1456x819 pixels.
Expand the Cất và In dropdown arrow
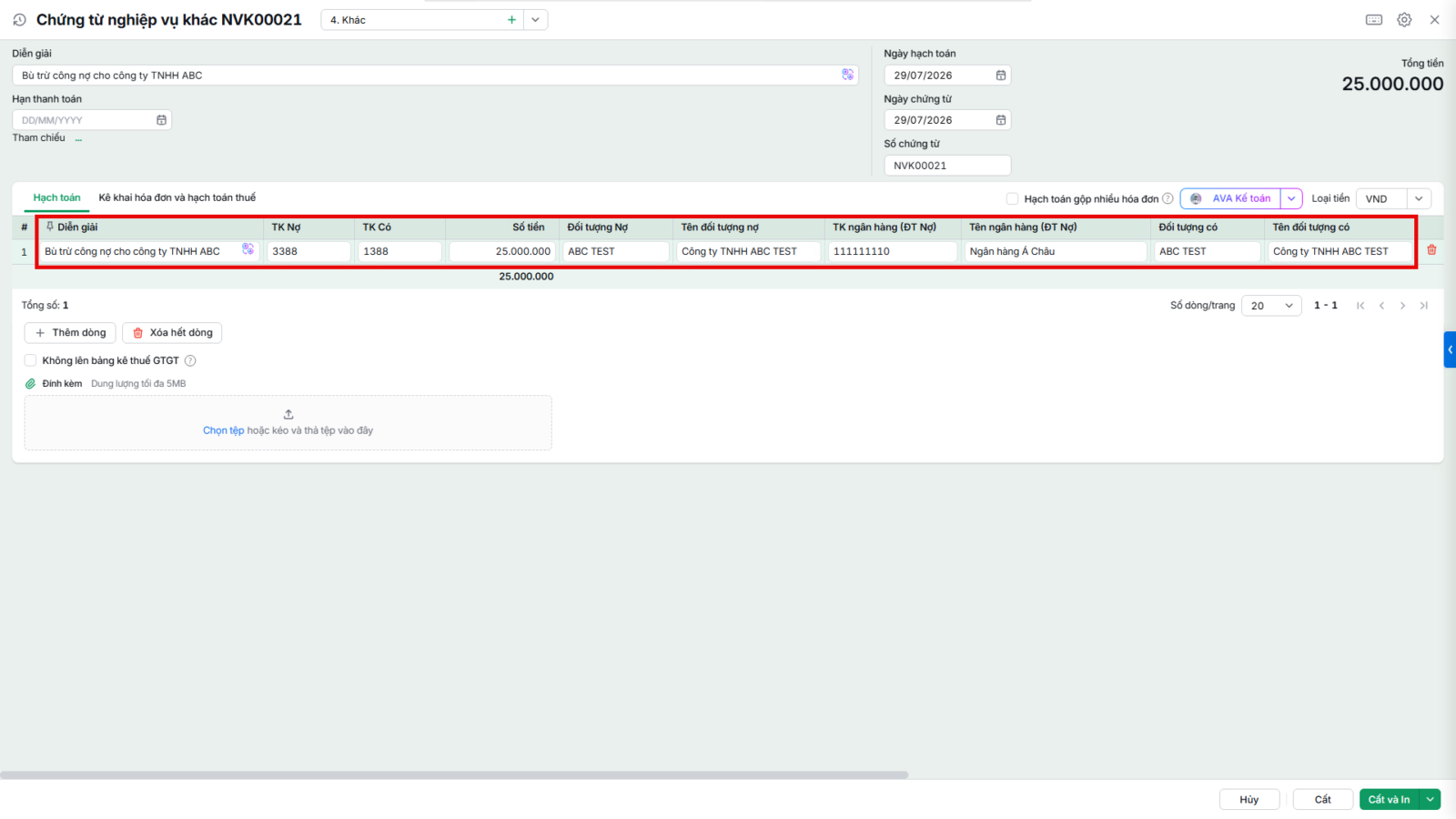coord(1431,799)
